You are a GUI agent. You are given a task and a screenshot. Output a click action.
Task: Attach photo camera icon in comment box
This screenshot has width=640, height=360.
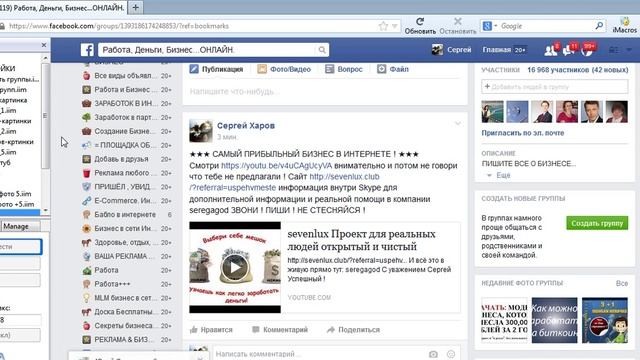pyautogui.click(x=433, y=354)
